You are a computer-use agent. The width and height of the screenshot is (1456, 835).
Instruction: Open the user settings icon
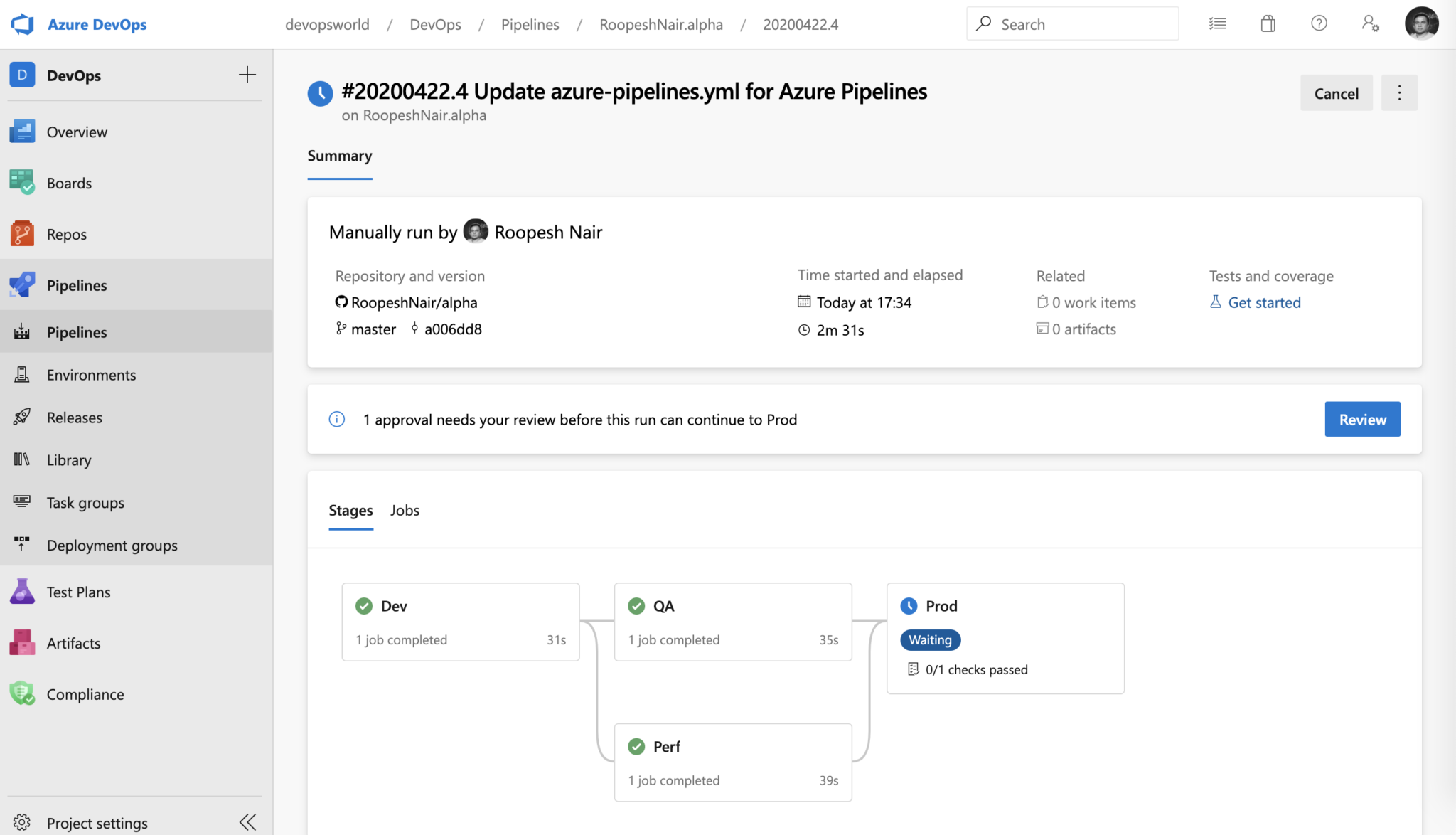click(1371, 24)
